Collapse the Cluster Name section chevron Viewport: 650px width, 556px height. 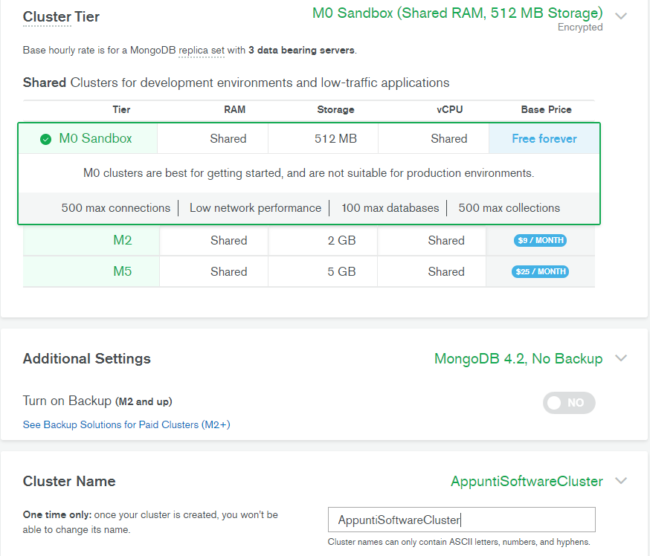621,481
